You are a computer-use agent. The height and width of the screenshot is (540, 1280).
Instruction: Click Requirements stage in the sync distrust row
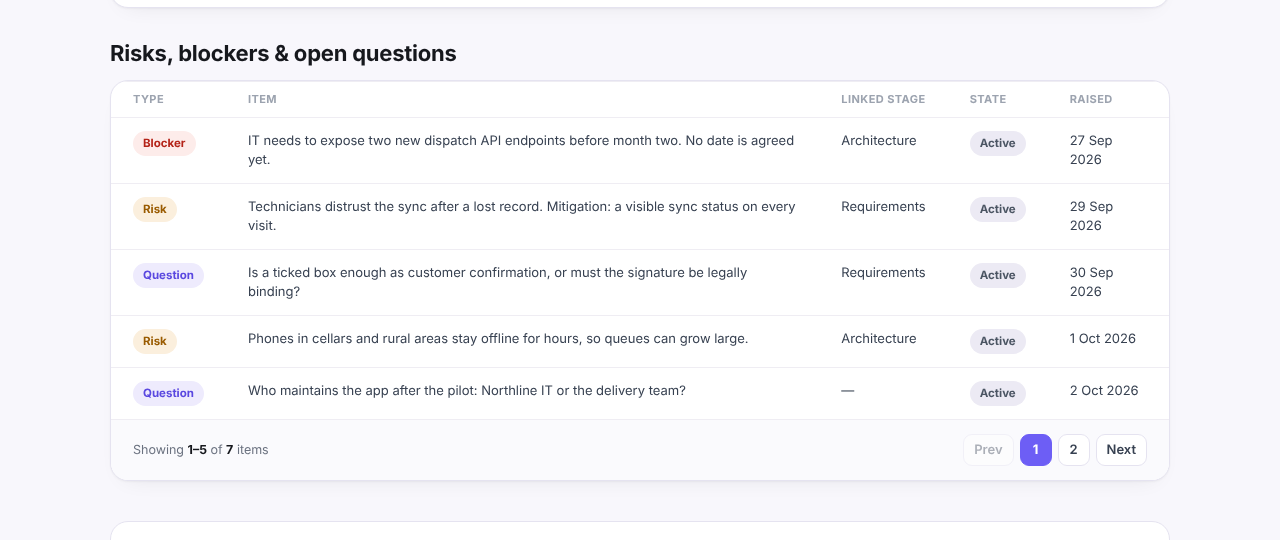(883, 207)
